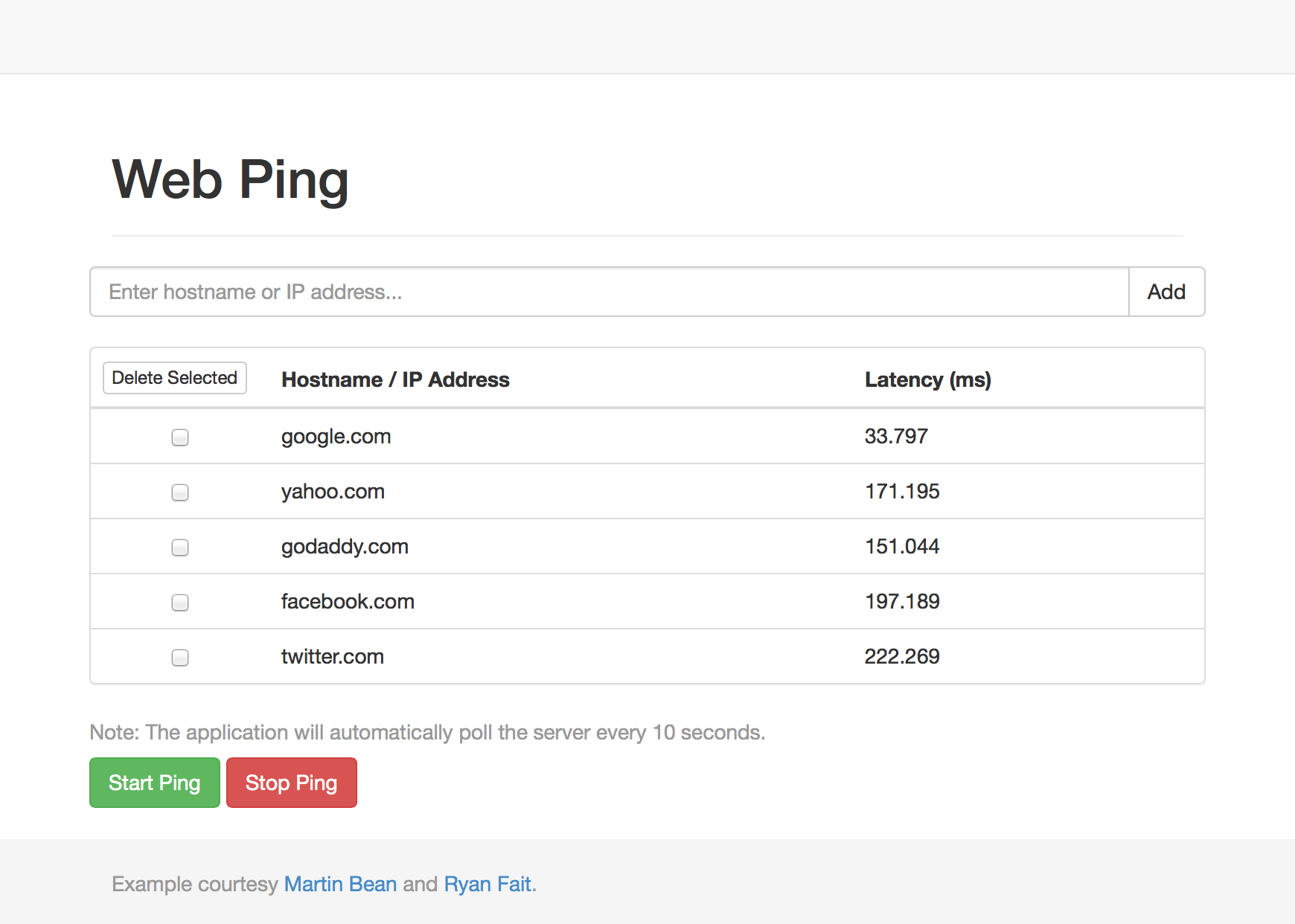The width and height of the screenshot is (1295, 924).
Task: Click the google.com hostname text
Action: click(x=336, y=437)
